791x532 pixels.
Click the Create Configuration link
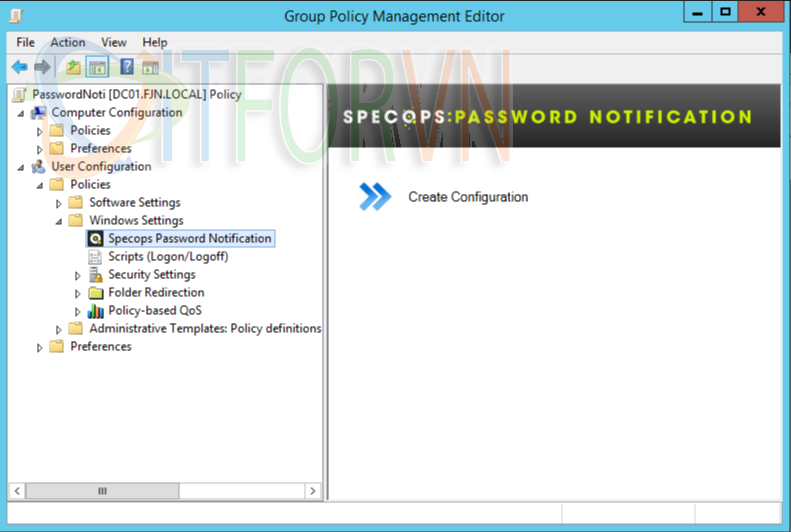pos(468,197)
